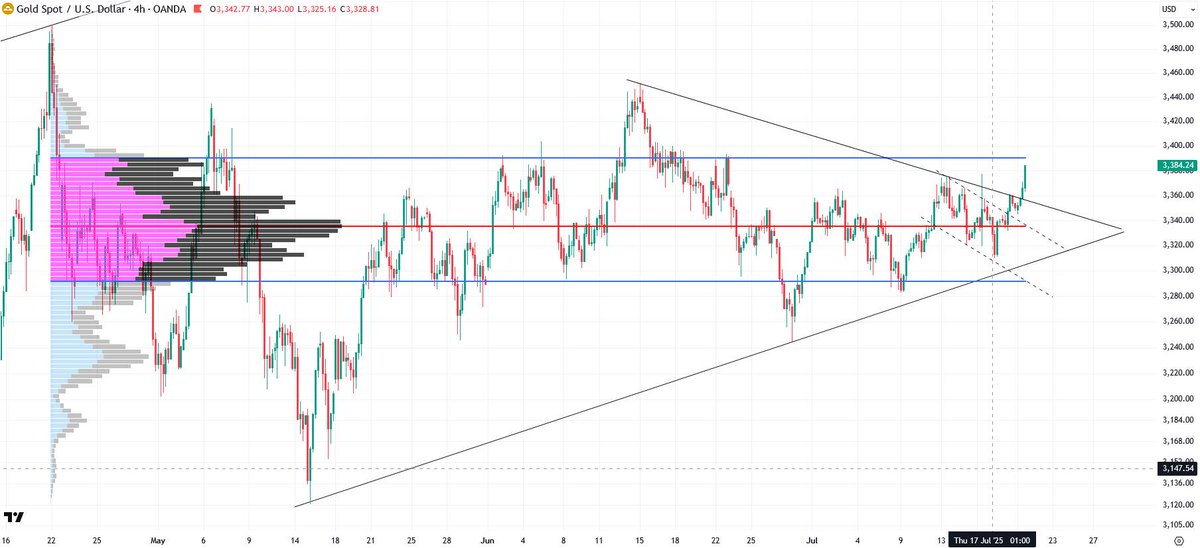The height and width of the screenshot is (548, 1200).
Task: Click the 3,440.00 price axis label
Action: pyautogui.click(x=1176, y=97)
